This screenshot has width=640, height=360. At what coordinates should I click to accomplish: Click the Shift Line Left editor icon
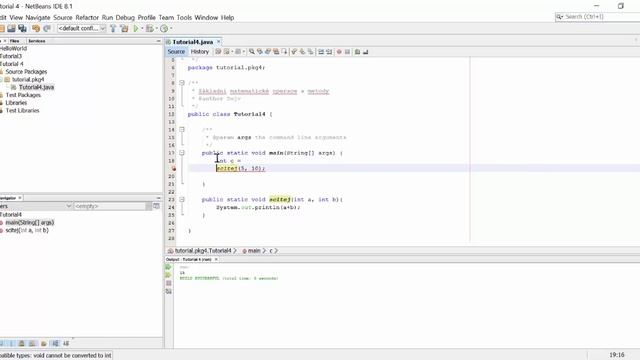(x=321, y=51)
